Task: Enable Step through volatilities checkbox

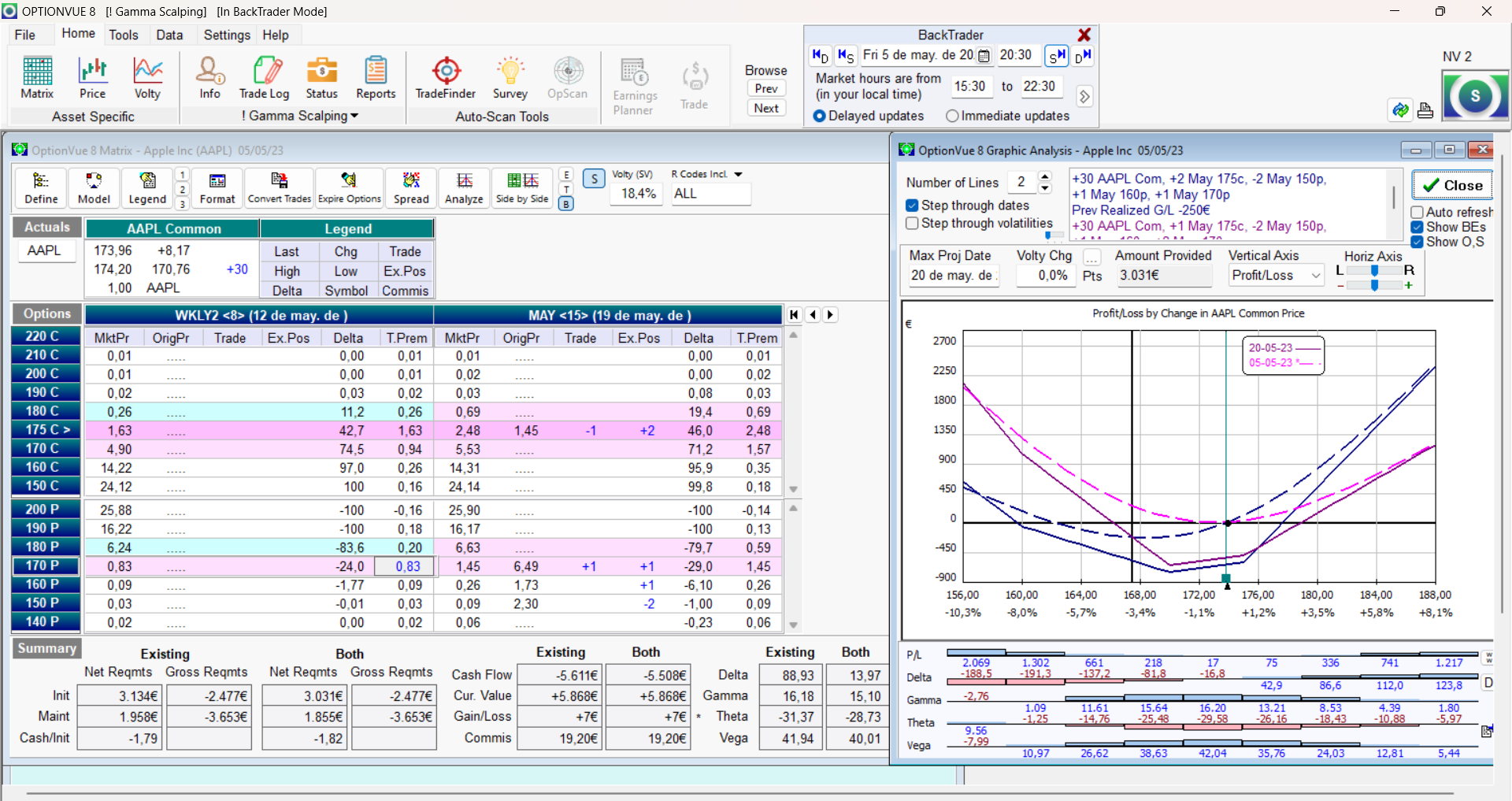Action: pyautogui.click(x=912, y=223)
